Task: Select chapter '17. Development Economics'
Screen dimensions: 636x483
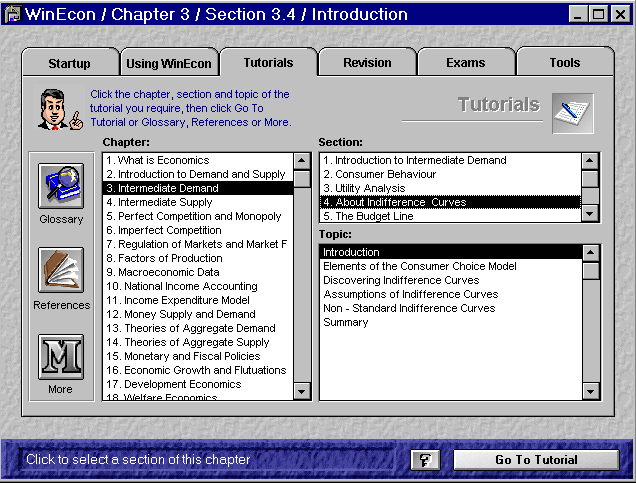Action: [x=198, y=384]
